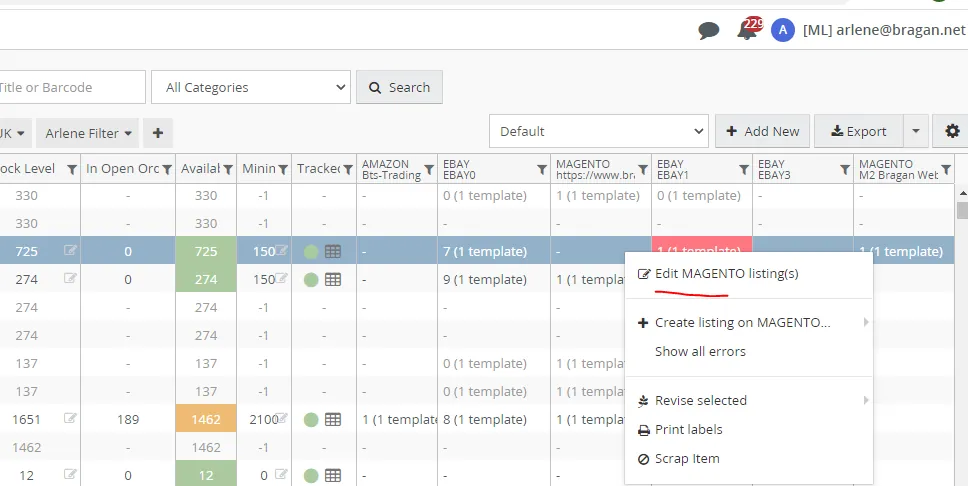Open filter on Minimum column

point(283,169)
